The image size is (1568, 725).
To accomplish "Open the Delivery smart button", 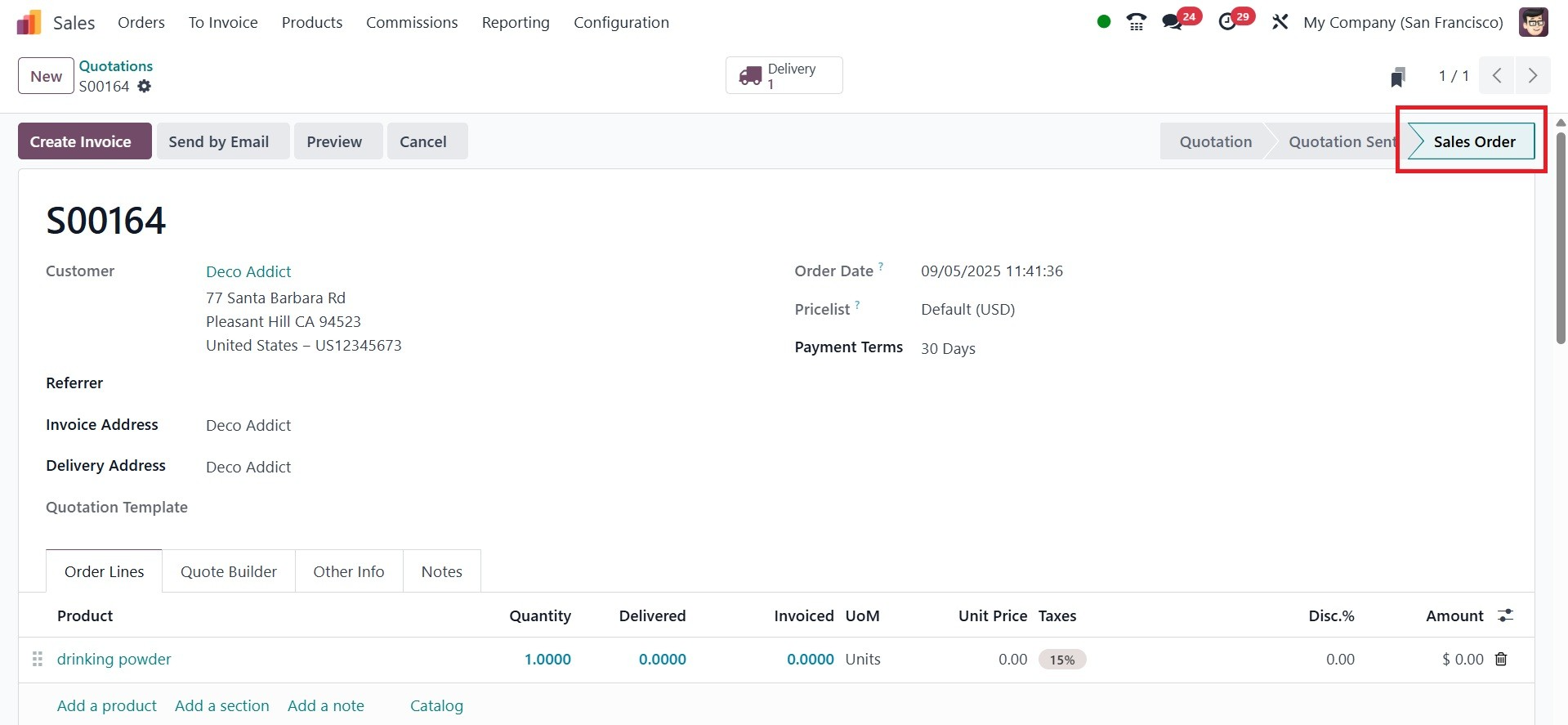I will (784, 75).
